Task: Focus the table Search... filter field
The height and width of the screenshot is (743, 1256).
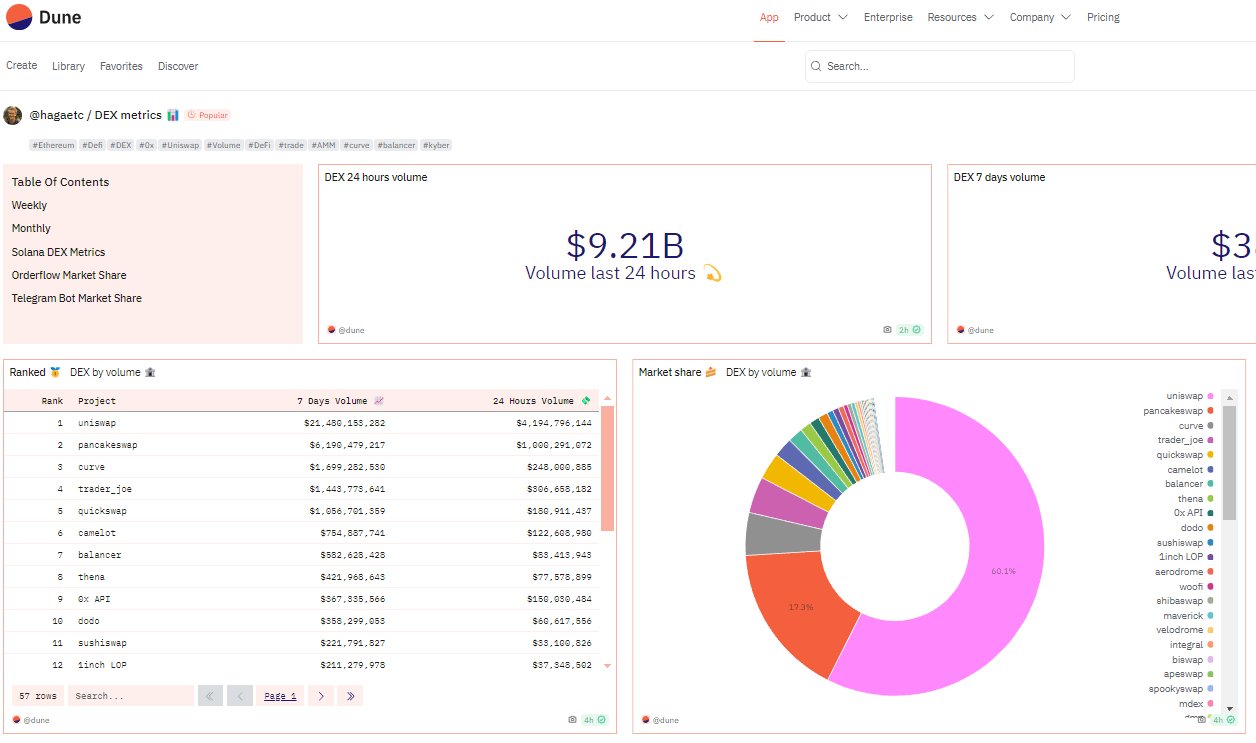Action: point(130,696)
